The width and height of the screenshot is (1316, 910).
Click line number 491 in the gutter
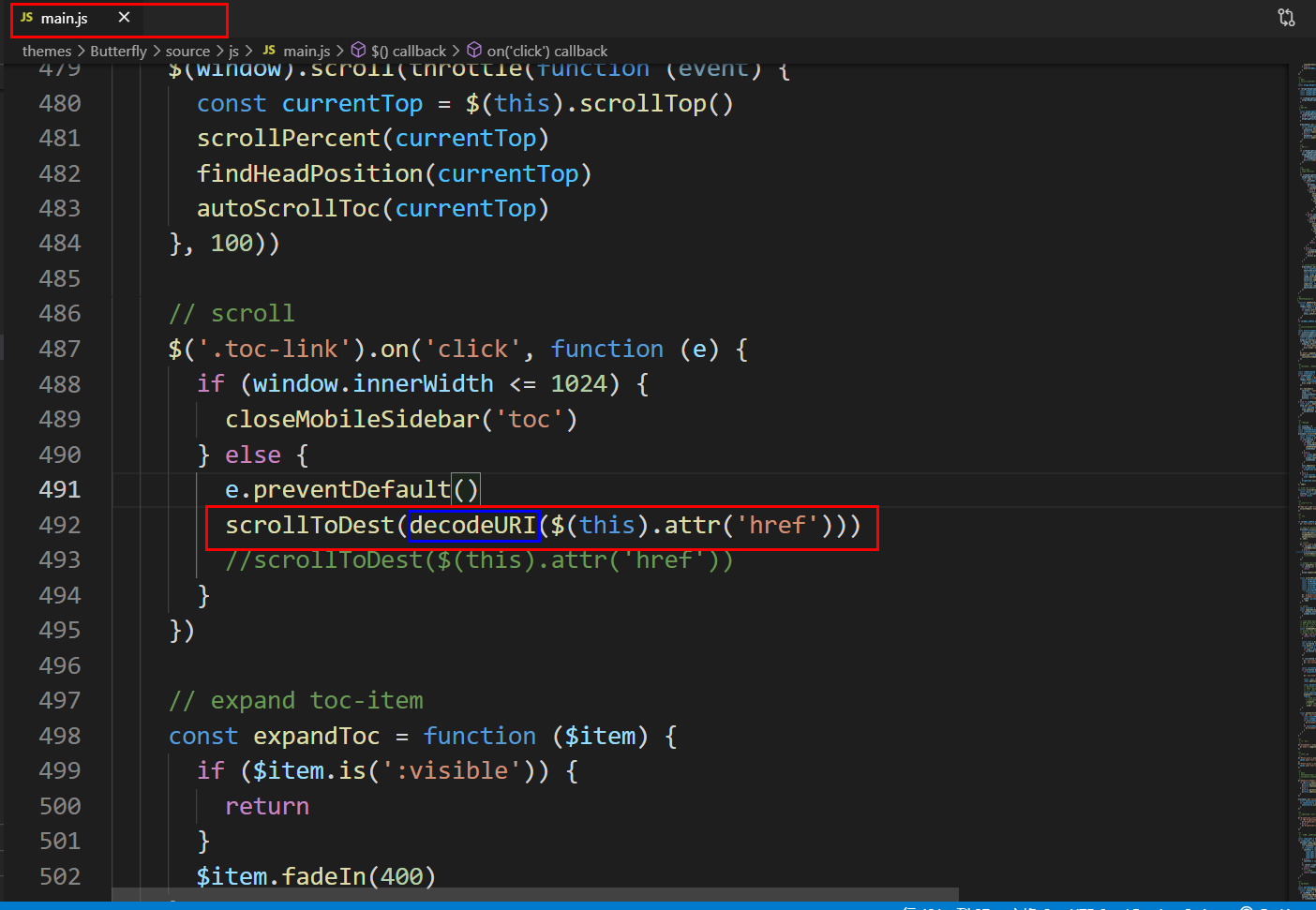pyautogui.click(x=60, y=489)
